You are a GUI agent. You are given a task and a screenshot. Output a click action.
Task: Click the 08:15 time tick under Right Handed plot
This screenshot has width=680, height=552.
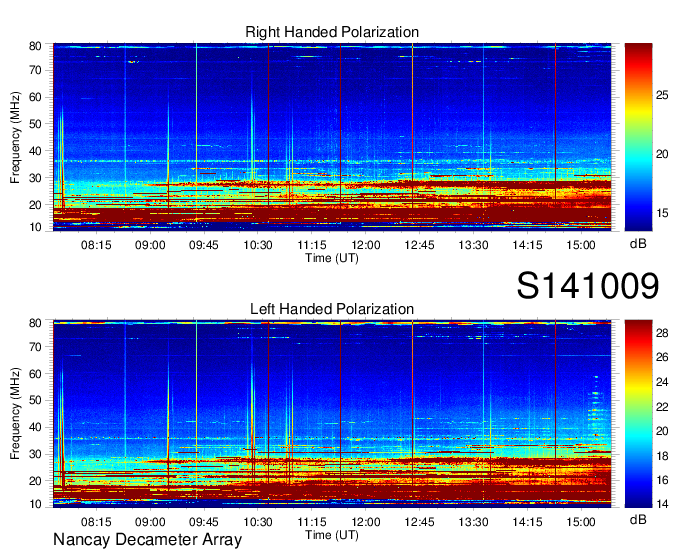tap(96, 245)
